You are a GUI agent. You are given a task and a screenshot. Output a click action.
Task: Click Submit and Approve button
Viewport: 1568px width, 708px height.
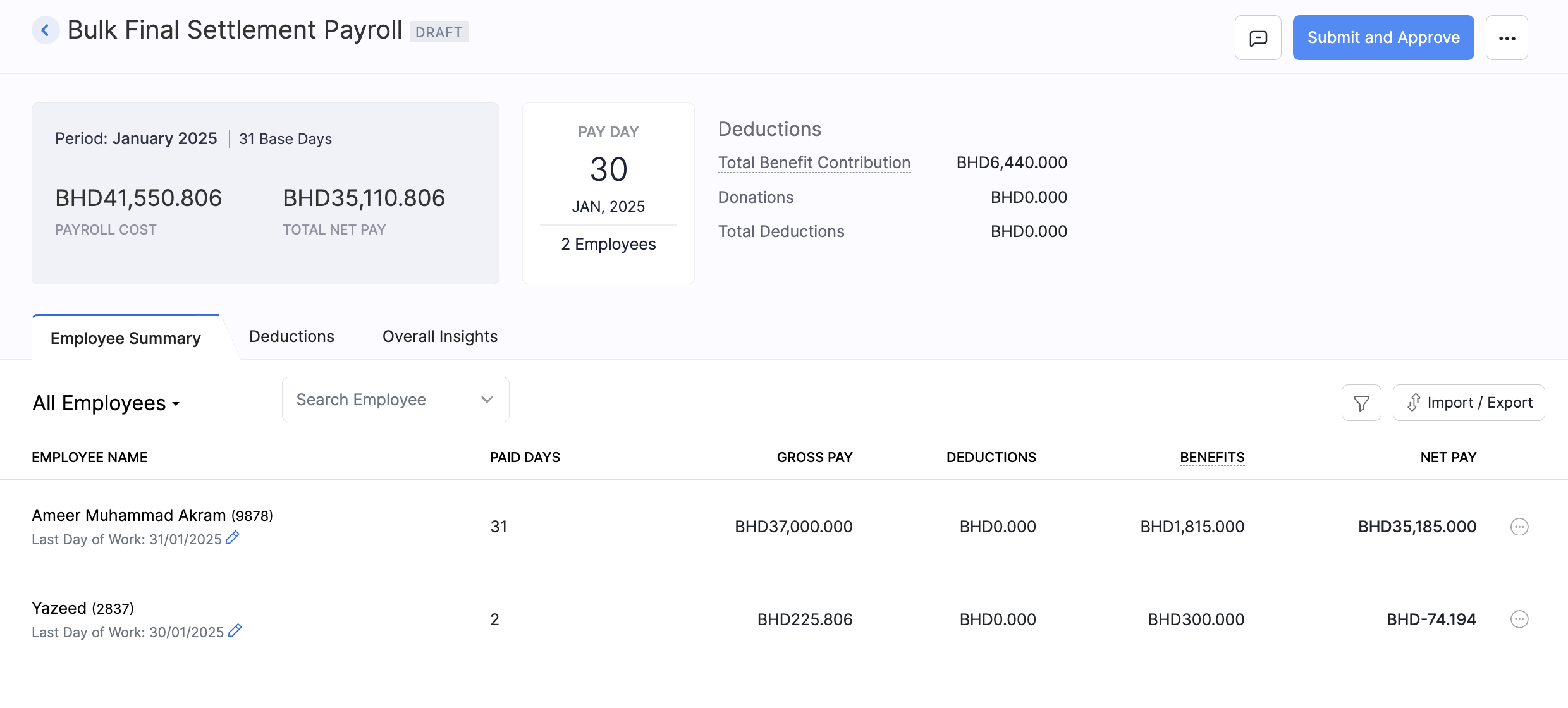pos(1383,38)
